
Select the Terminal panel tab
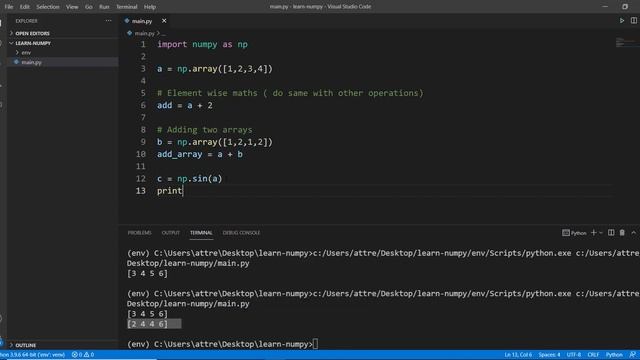tap(201, 233)
